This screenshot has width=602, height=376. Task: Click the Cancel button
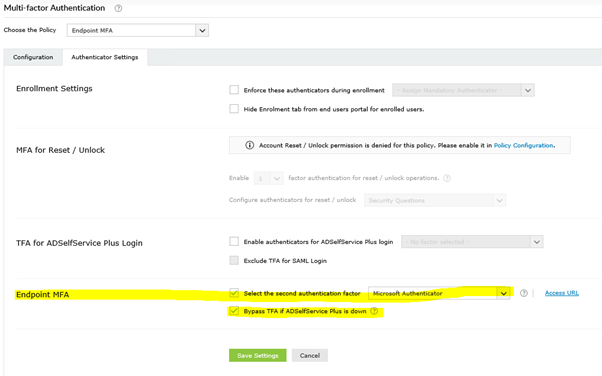tap(310, 355)
